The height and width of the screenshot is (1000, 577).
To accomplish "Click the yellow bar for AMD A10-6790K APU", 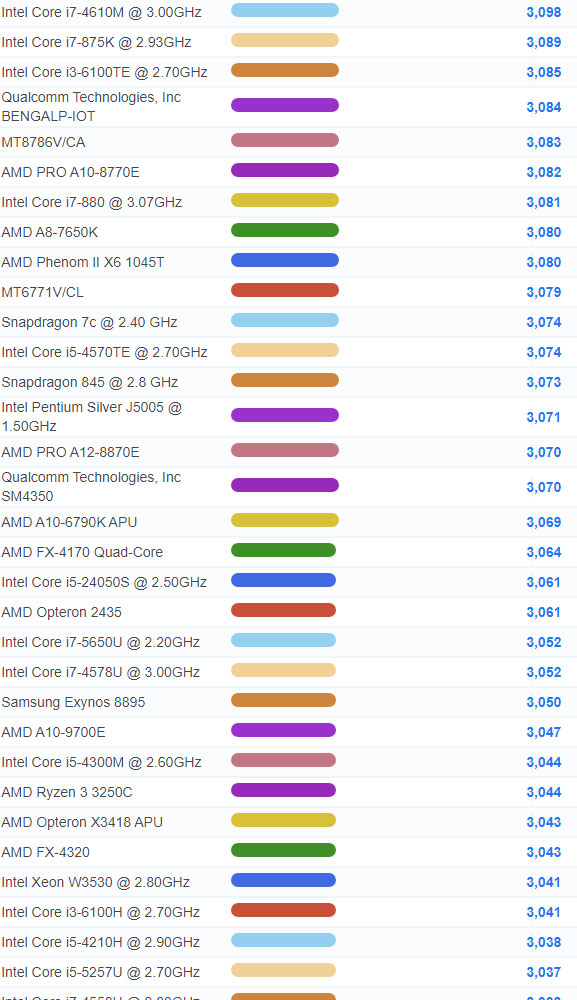I will tap(284, 520).
